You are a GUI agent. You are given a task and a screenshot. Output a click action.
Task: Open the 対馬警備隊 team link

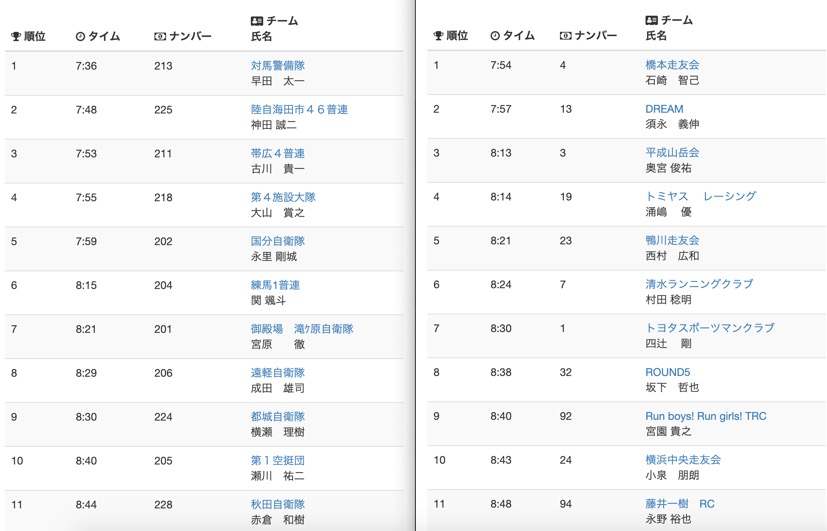pyautogui.click(x=278, y=66)
